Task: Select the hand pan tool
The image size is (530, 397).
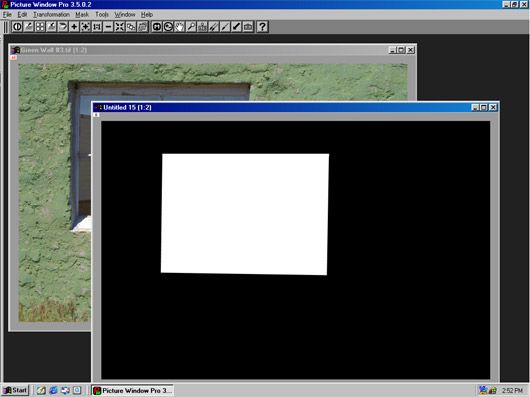Action: (179, 27)
